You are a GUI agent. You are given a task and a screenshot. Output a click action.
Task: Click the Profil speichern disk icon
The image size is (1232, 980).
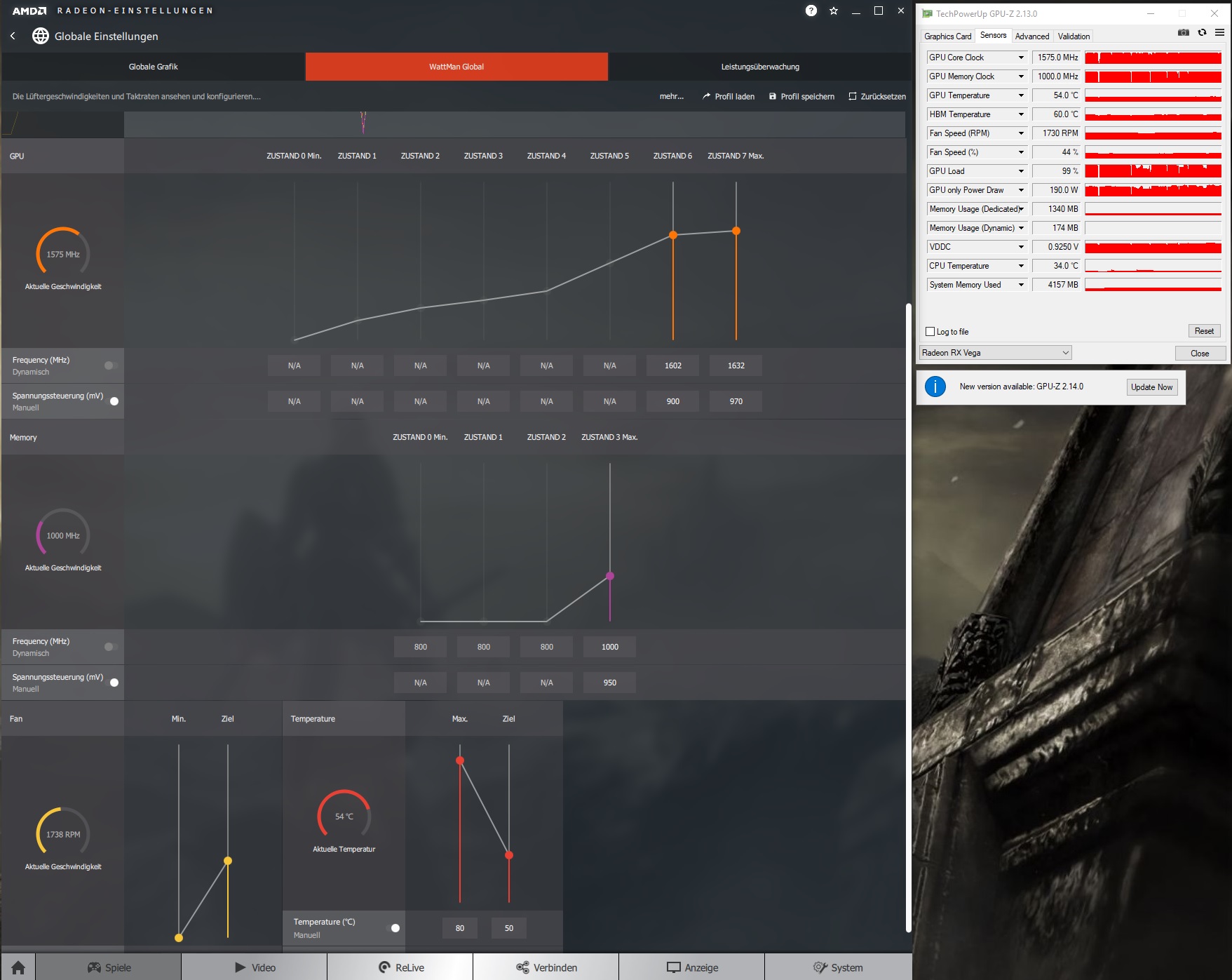(x=773, y=97)
